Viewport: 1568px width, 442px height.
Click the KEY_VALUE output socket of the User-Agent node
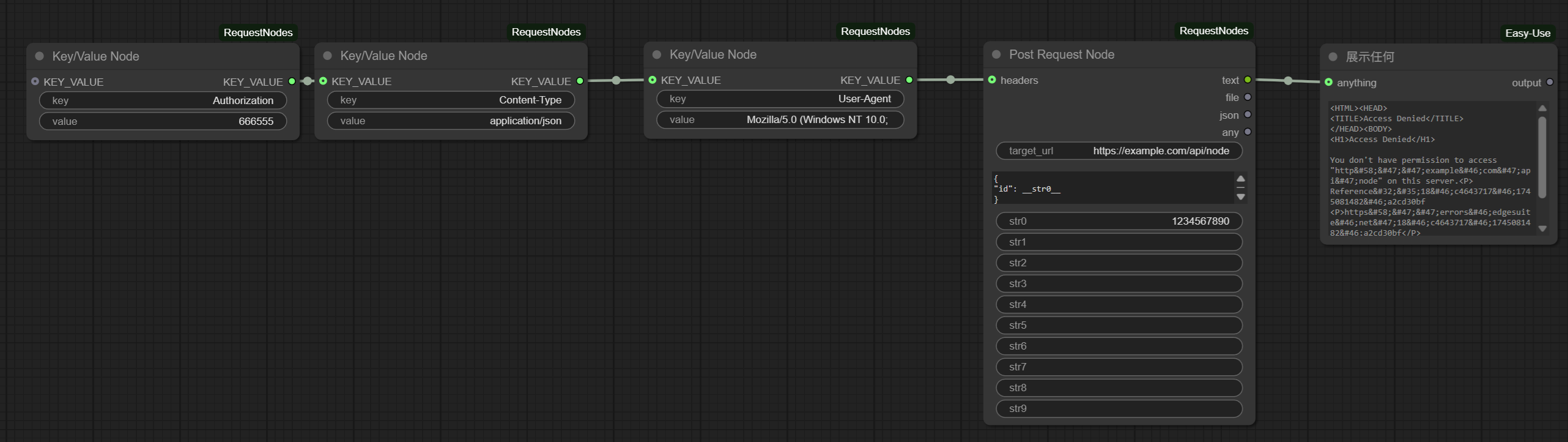909,80
